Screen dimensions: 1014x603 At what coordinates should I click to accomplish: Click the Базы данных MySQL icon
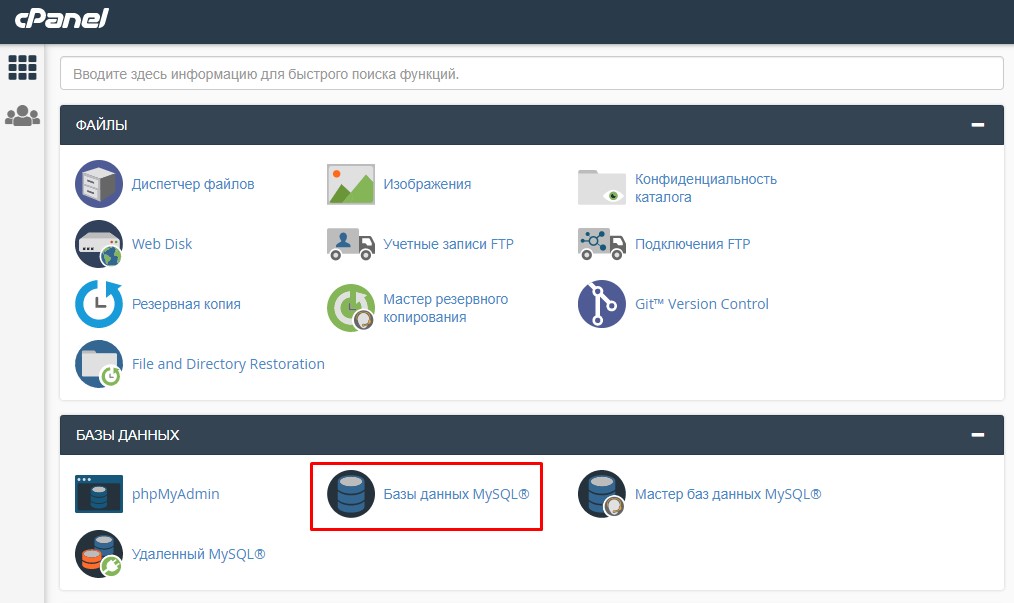coord(351,494)
